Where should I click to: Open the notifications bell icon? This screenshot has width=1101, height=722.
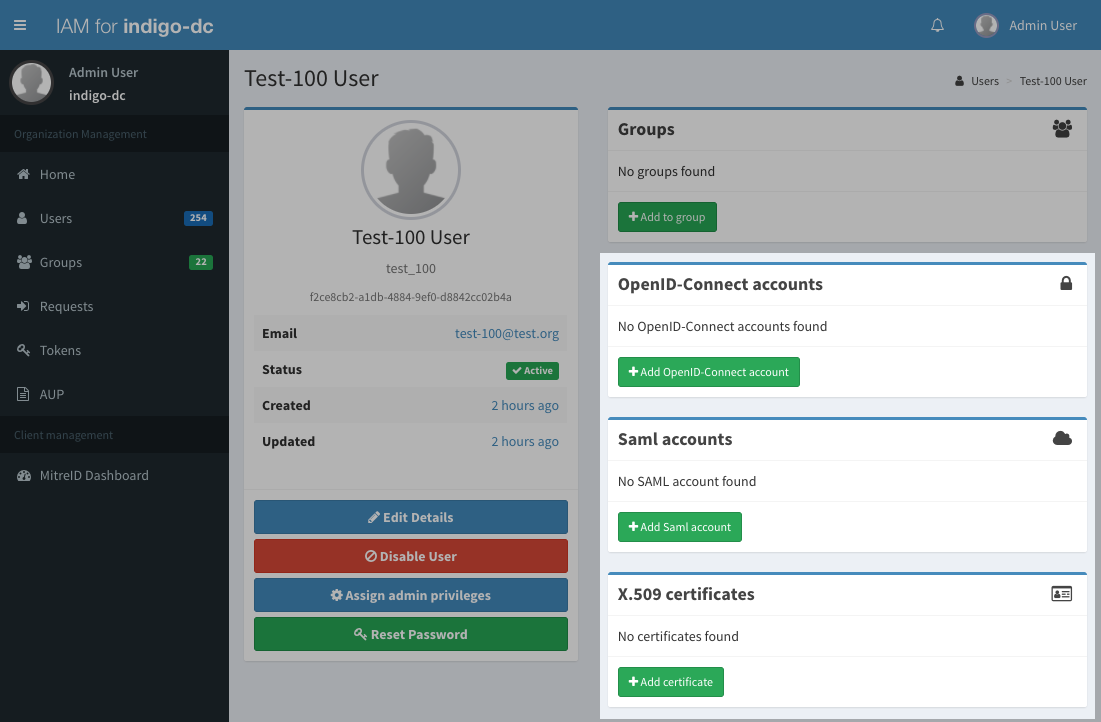[x=937, y=25]
